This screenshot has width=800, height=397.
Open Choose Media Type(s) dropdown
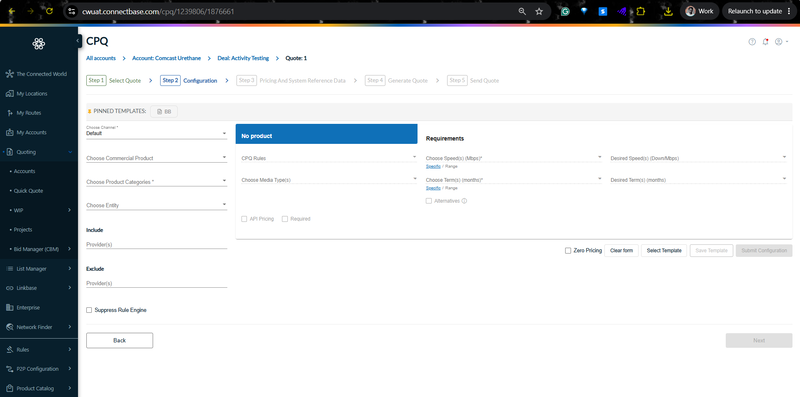pyautogui.click(x=329, y=180)
